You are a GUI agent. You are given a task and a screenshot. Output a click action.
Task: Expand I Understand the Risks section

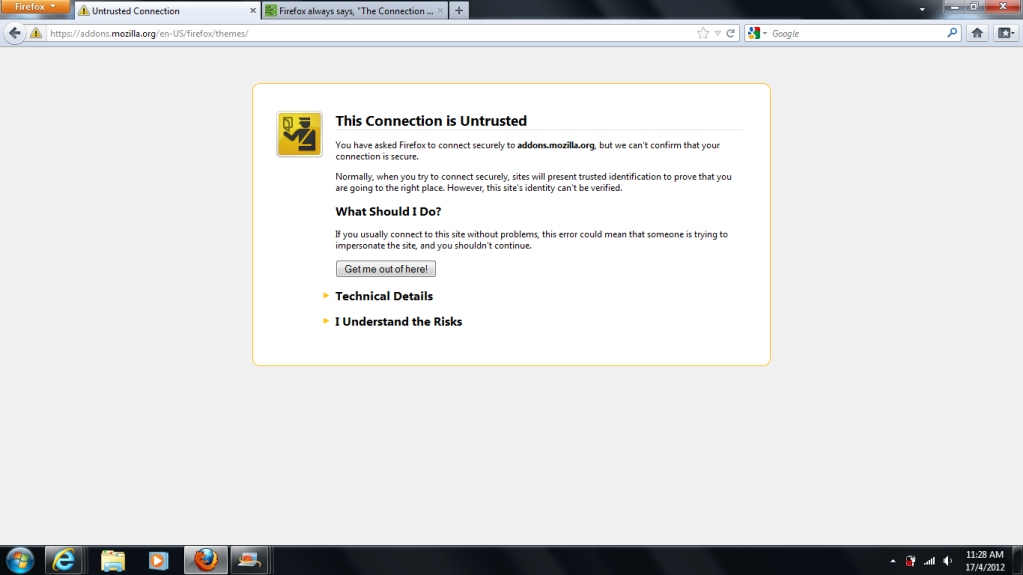click(x=398, y=322)
